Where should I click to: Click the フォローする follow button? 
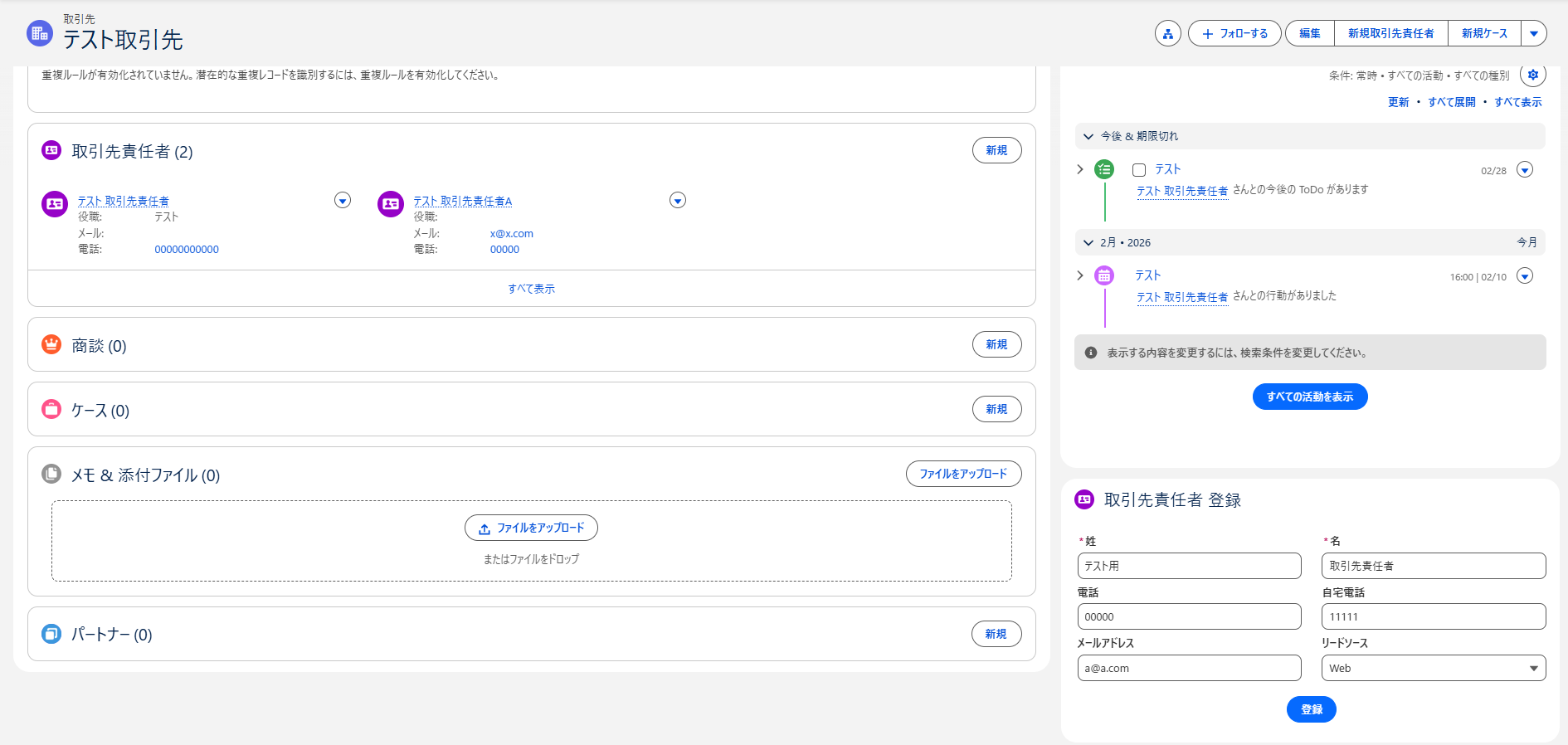pyautogui.click(x=1234, y=33)
